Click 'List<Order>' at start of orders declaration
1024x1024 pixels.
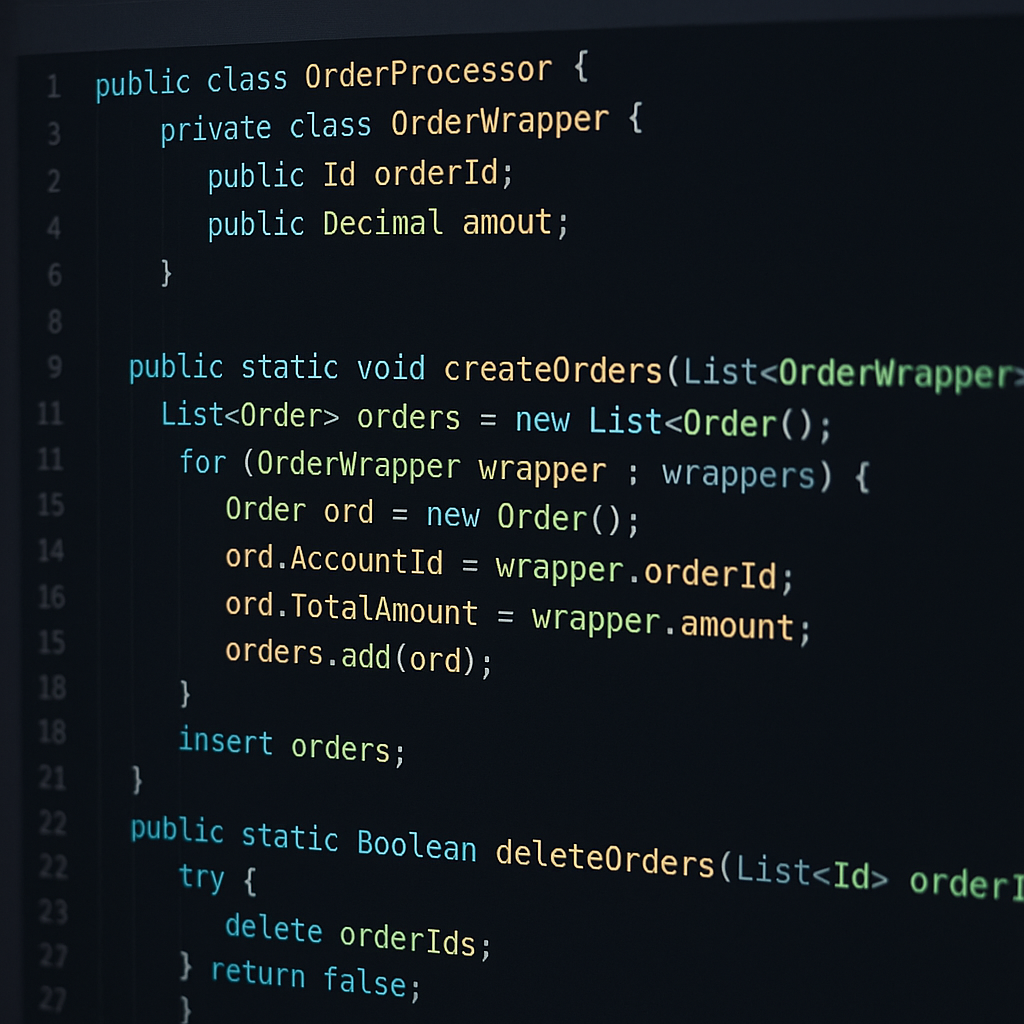tap(250, 415)
